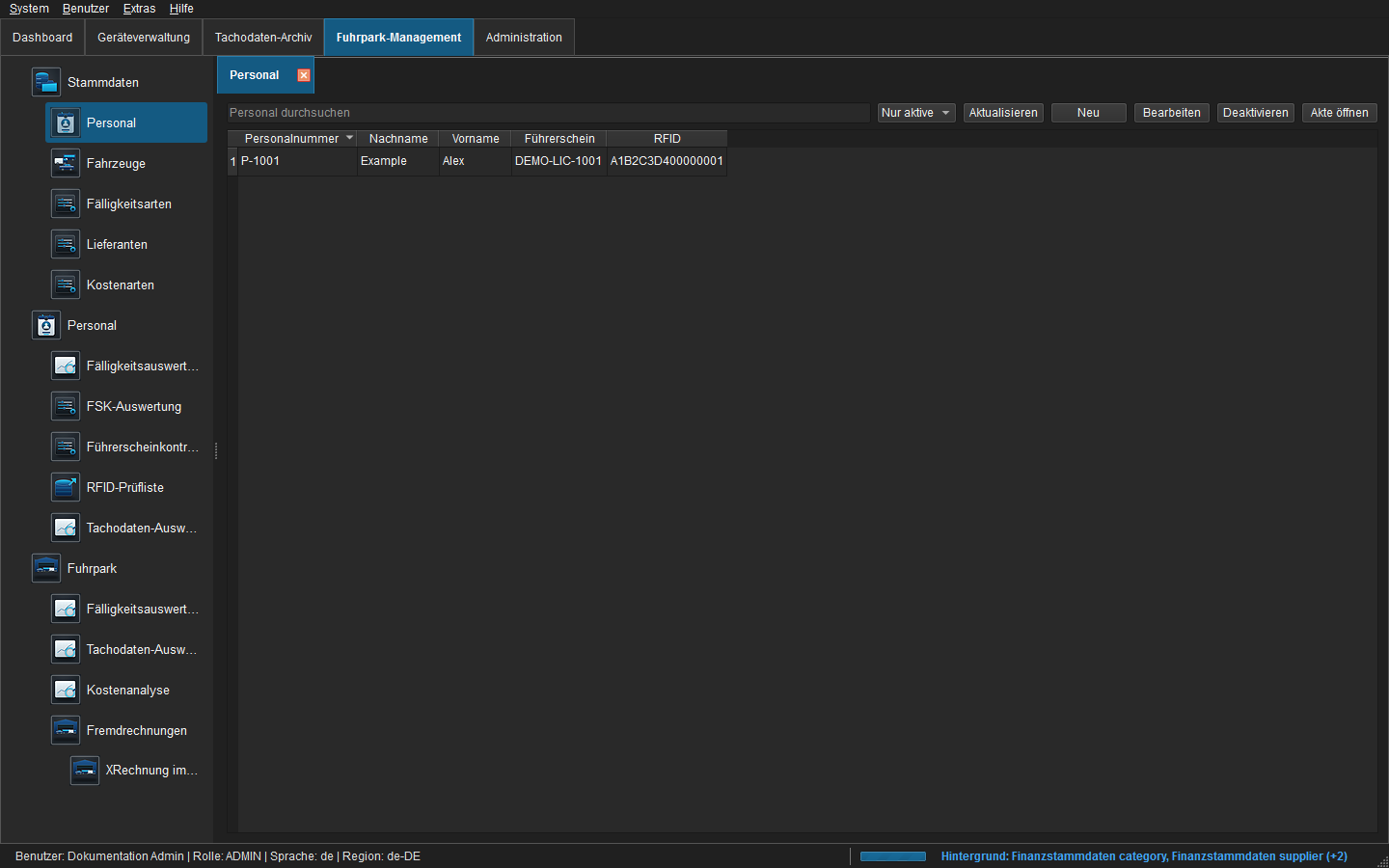The height and width of the screenshot is (868, 1389).
Task: Click the Deaktivieren button
Action: [x=1255, y=113]
